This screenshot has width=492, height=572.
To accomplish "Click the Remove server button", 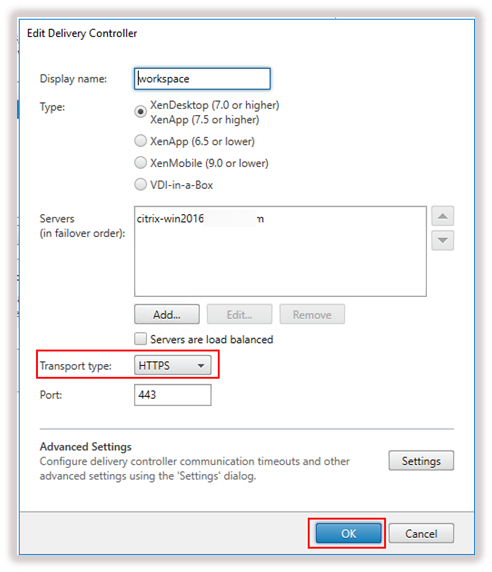I will tap(312, 314).
